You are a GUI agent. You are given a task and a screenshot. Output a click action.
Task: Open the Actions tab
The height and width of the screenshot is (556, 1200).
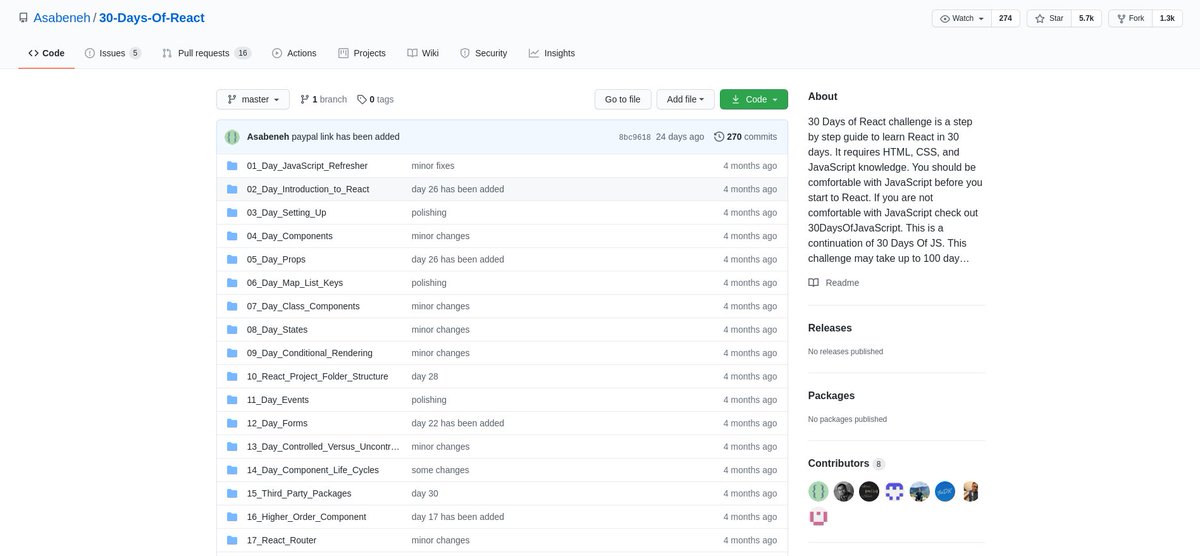293,53
